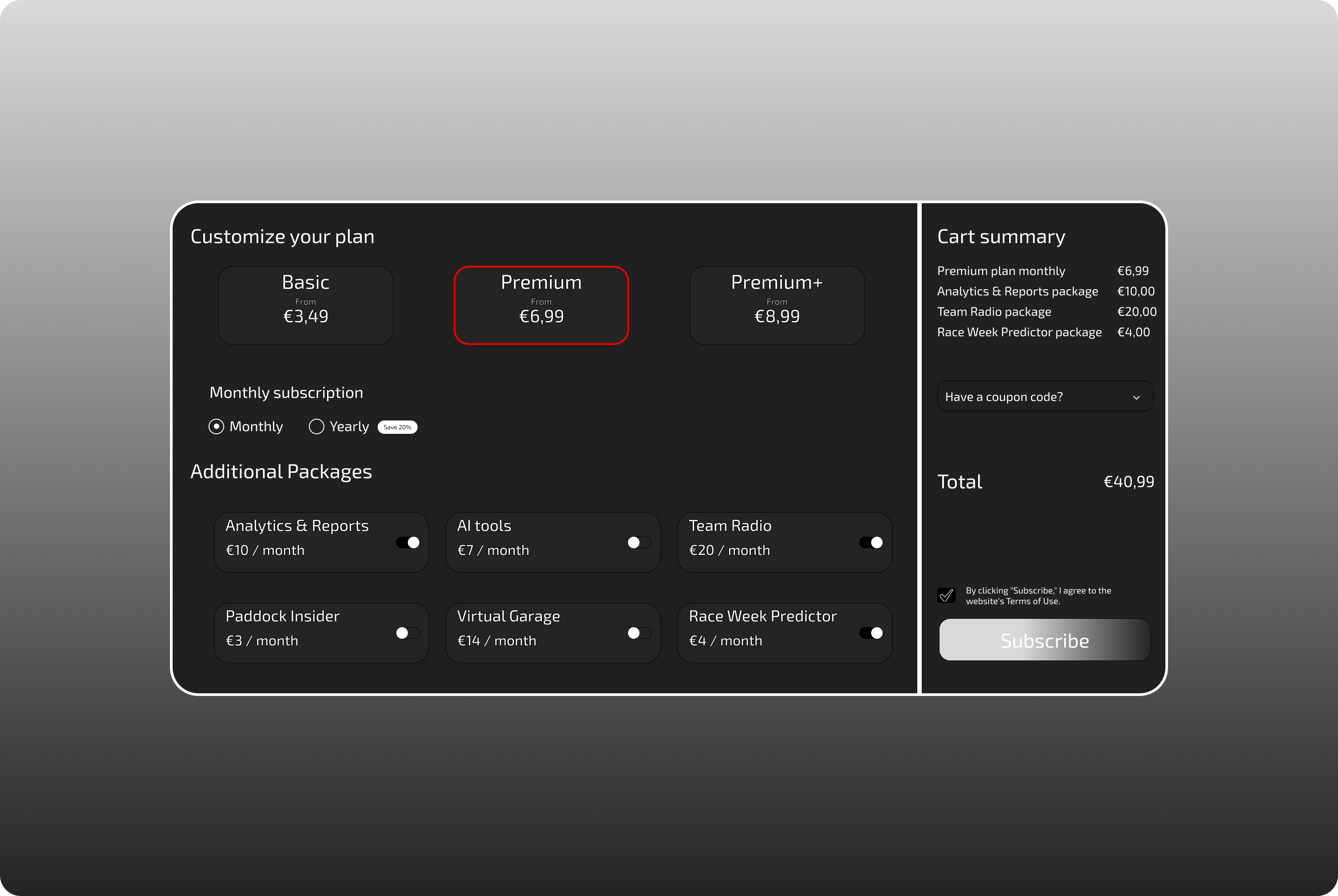Disable the Race Week Predictor package
This screenshot has width=1338, height=896.
(872, 633)
